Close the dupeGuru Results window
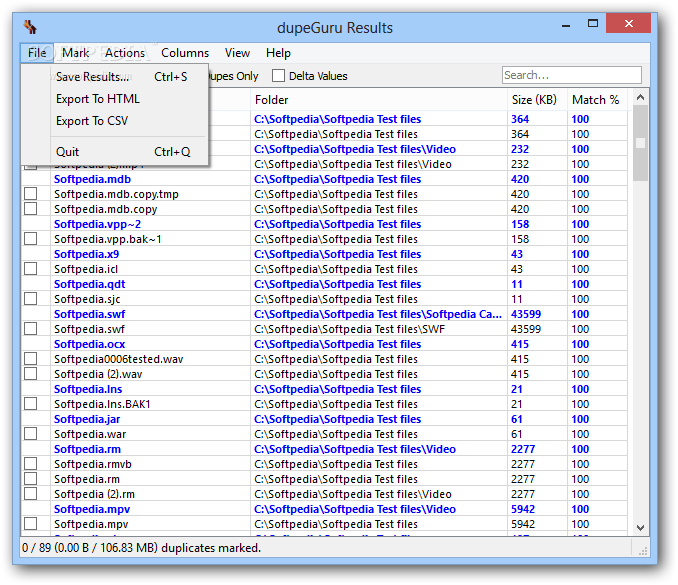Viewport: 678px width, 585px height. [x=628, y=23]
